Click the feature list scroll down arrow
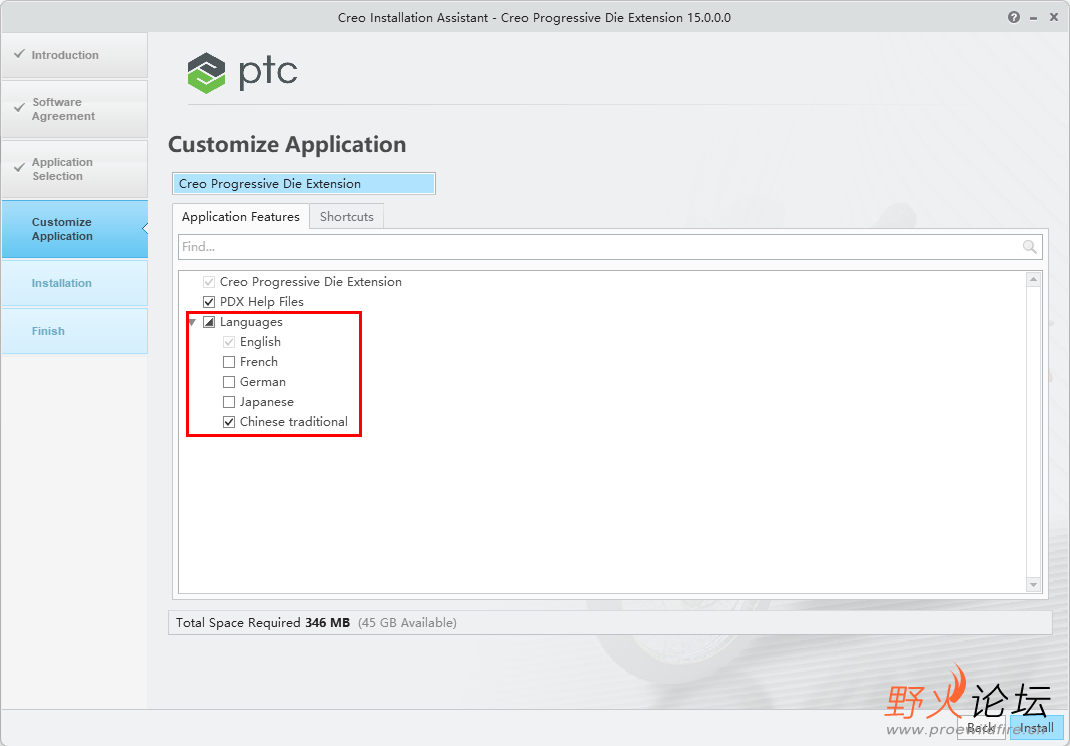 pyautogui.click(x=1033, y=585)
